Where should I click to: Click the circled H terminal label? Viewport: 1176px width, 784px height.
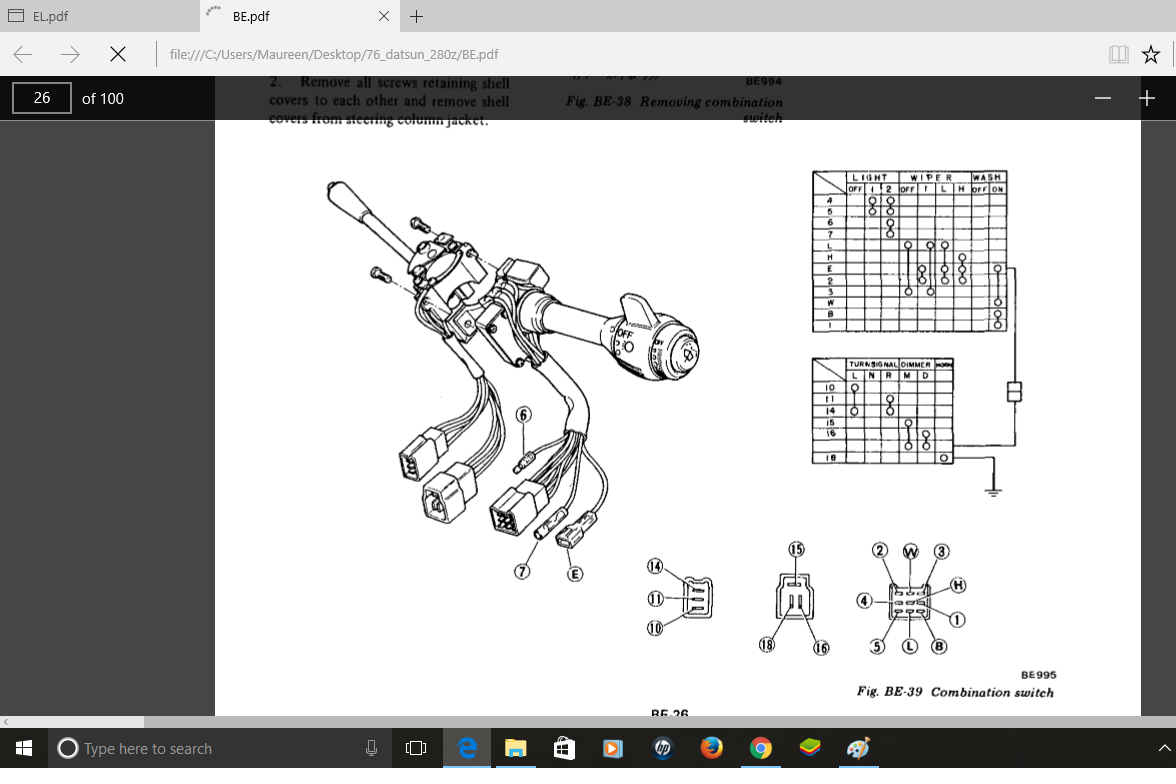click(958, 585)
